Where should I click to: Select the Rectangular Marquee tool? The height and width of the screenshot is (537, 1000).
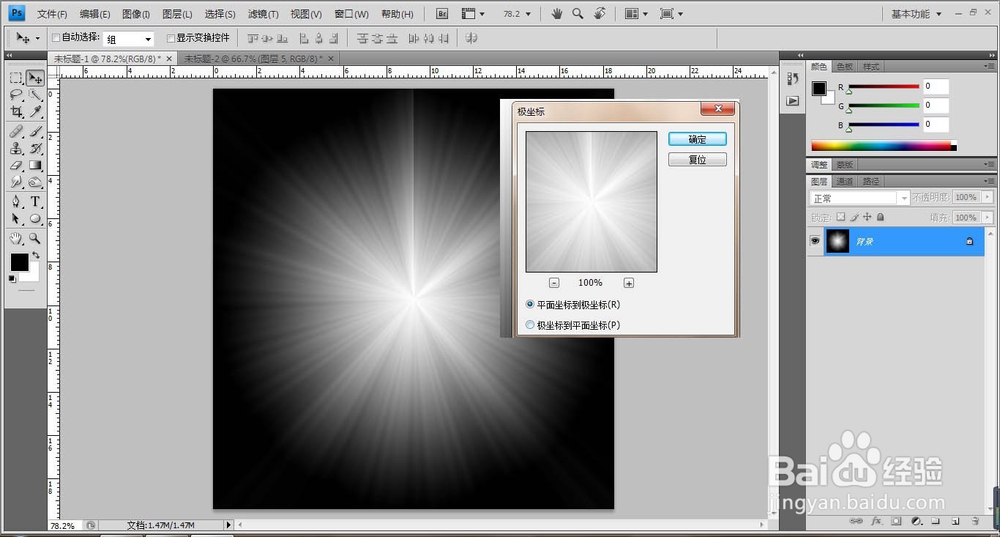[x=16, y=78]
